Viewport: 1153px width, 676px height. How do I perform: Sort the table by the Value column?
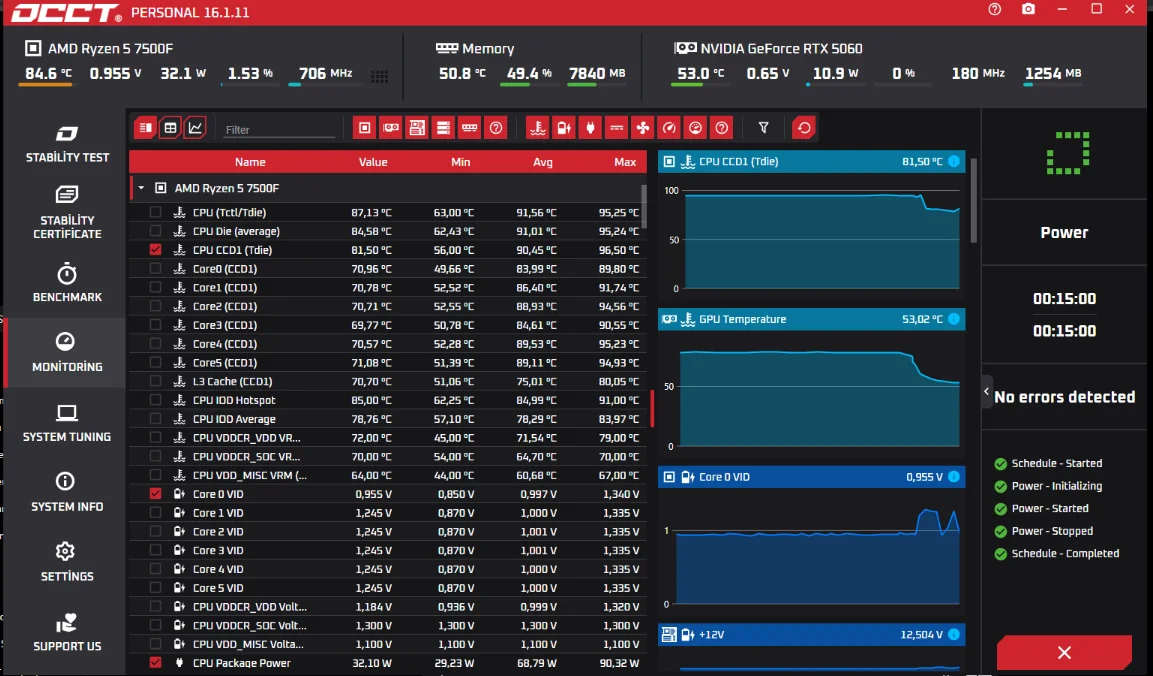[373, 162]
